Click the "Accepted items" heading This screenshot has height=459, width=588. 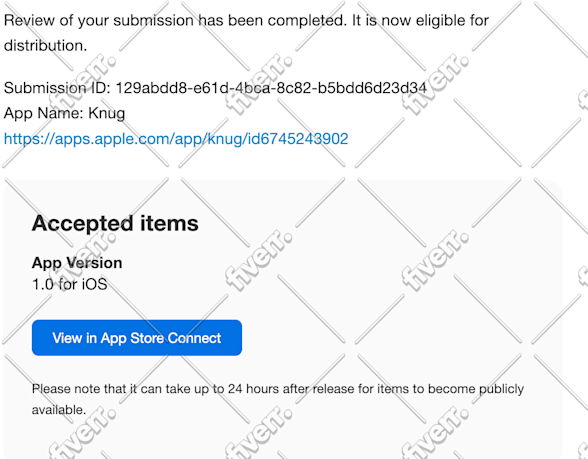(115, 224)
